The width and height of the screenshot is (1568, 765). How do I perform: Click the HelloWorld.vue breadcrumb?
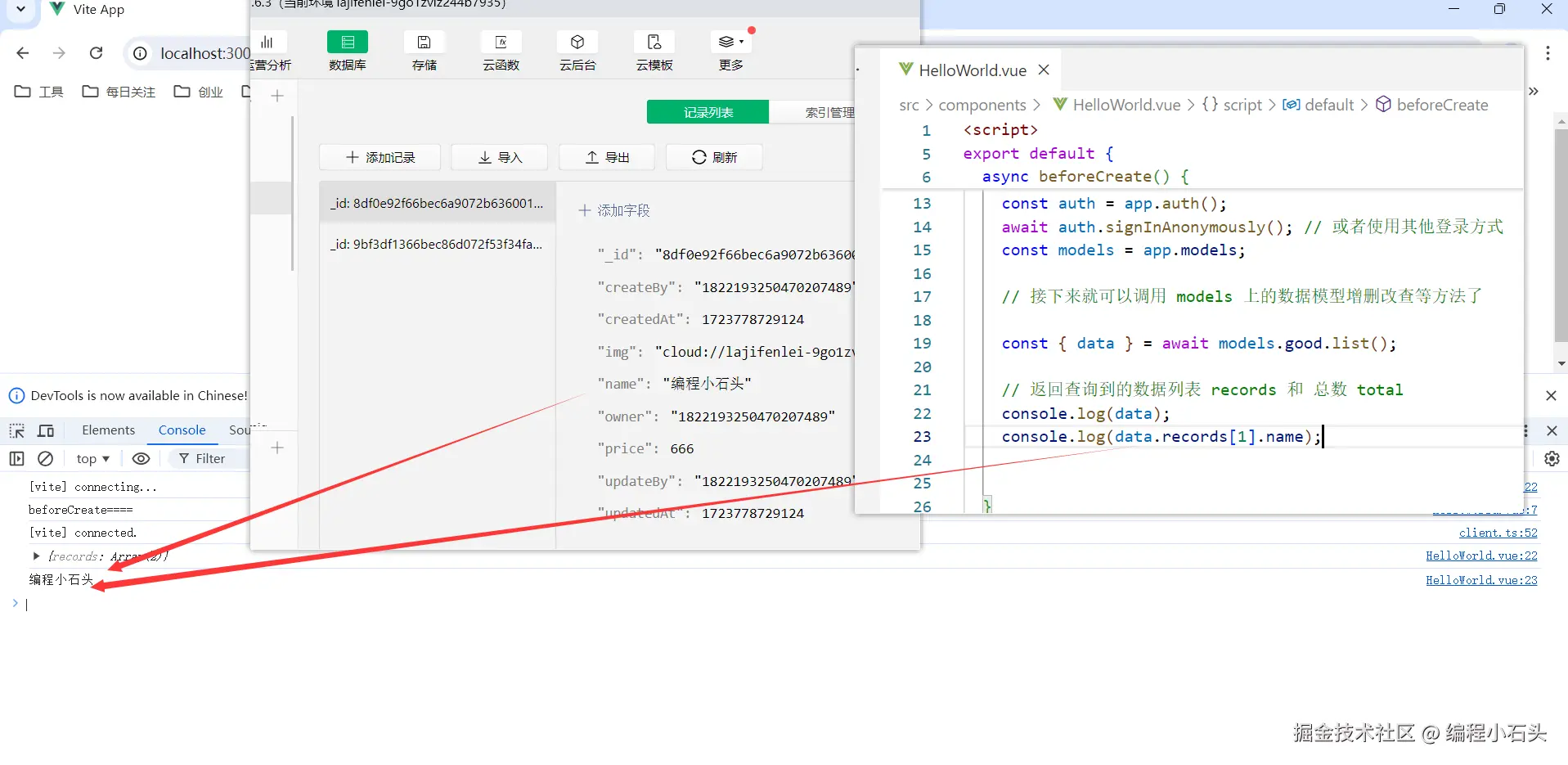point(1116,105)
